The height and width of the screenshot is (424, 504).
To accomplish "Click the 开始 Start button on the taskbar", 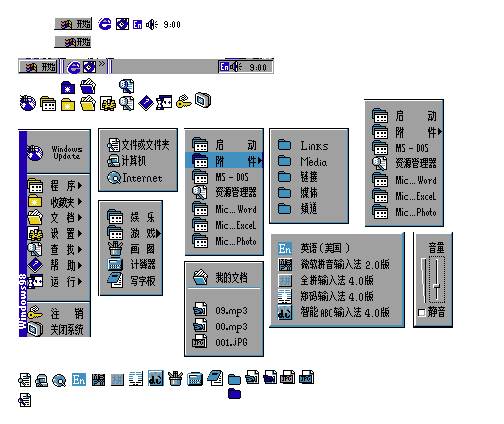I will pyautogui.click(x=38, y=67).
